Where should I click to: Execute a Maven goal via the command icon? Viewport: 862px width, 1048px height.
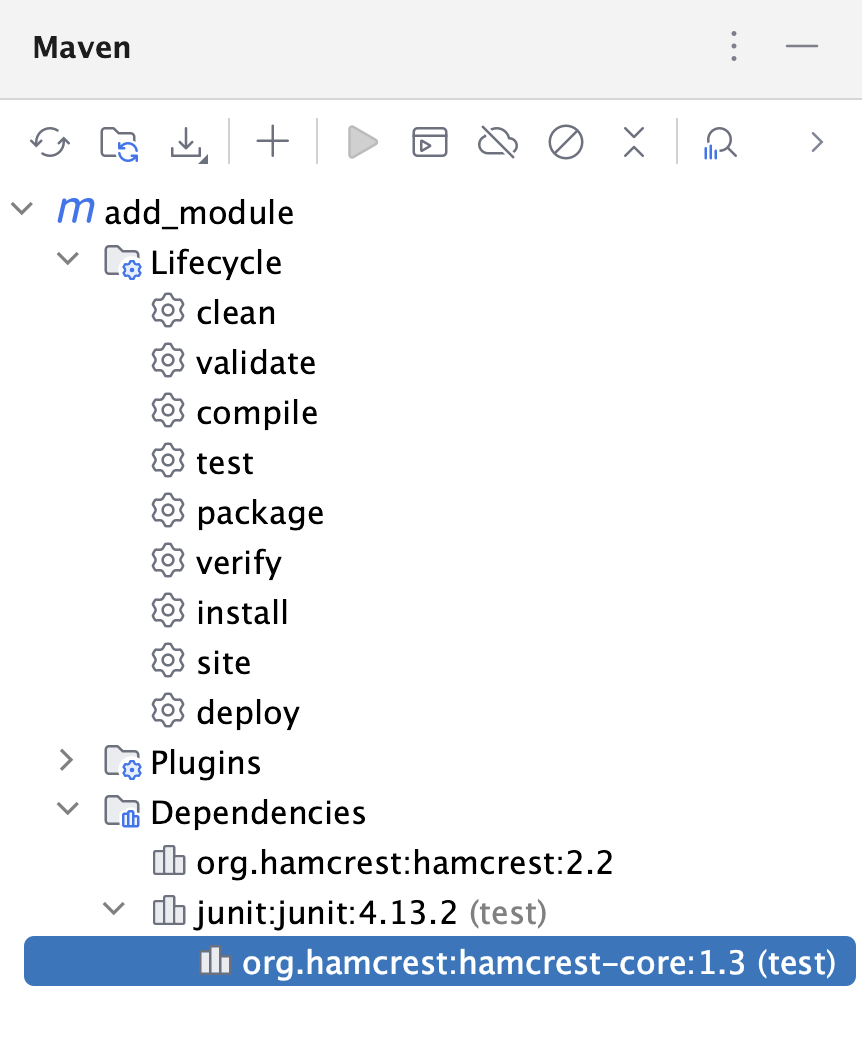point(429,142)
